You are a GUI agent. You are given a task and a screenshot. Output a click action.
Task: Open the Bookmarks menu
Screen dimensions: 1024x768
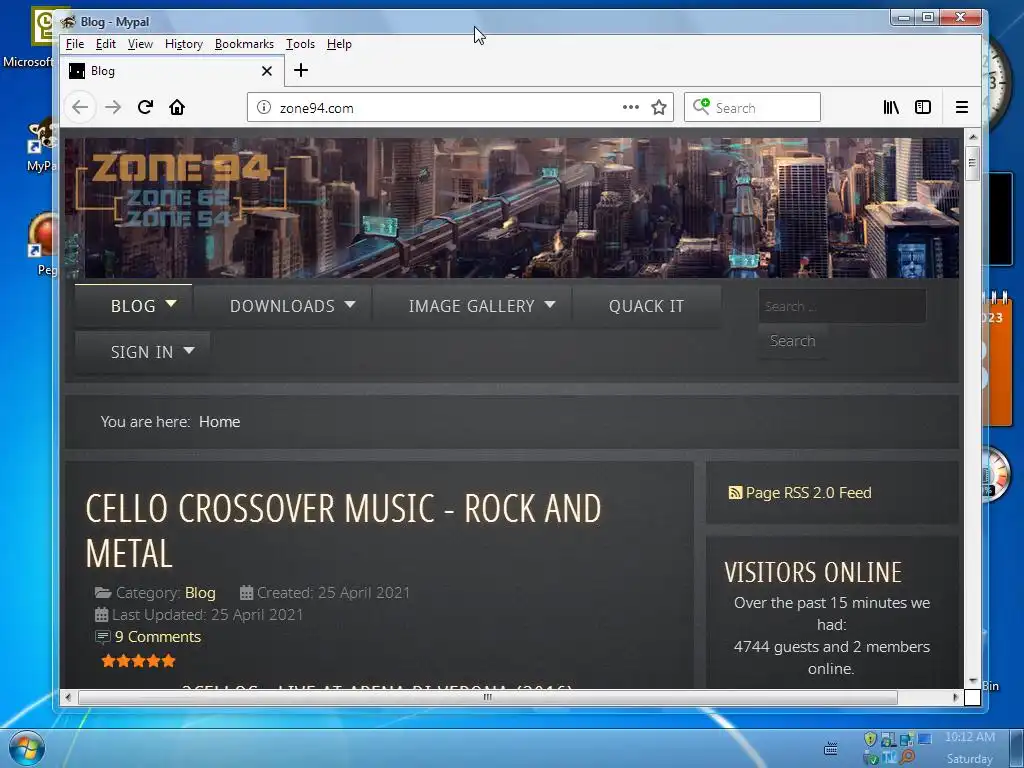(x=244, y=44)
